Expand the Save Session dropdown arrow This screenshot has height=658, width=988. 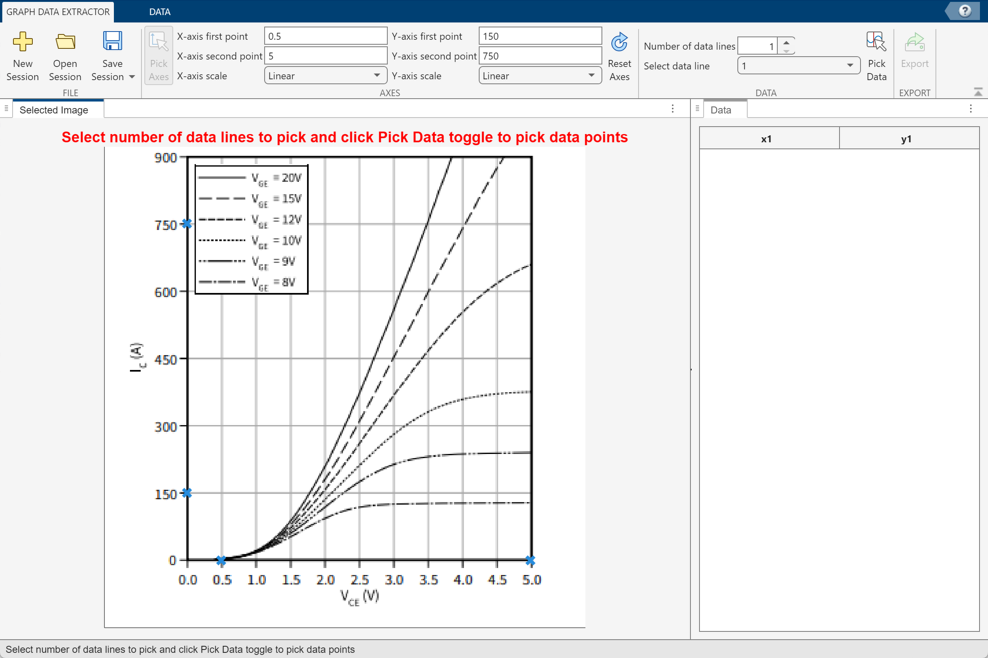(131, 77)
